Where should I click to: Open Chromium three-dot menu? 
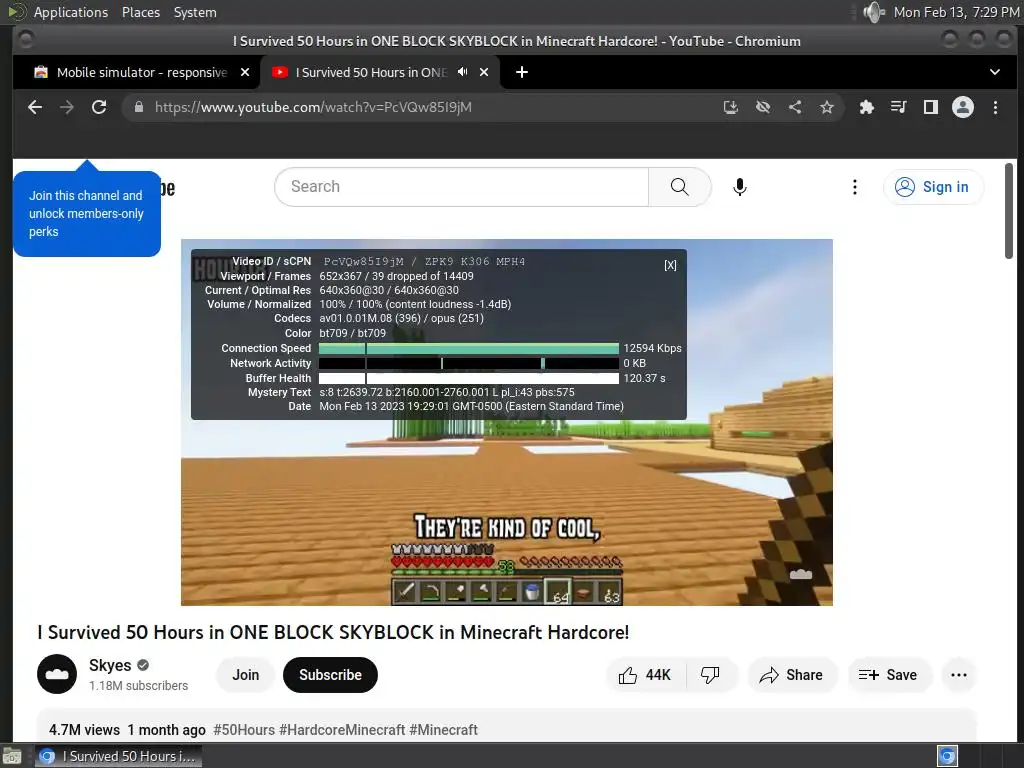pyautogui.click(x=995, y=107)
